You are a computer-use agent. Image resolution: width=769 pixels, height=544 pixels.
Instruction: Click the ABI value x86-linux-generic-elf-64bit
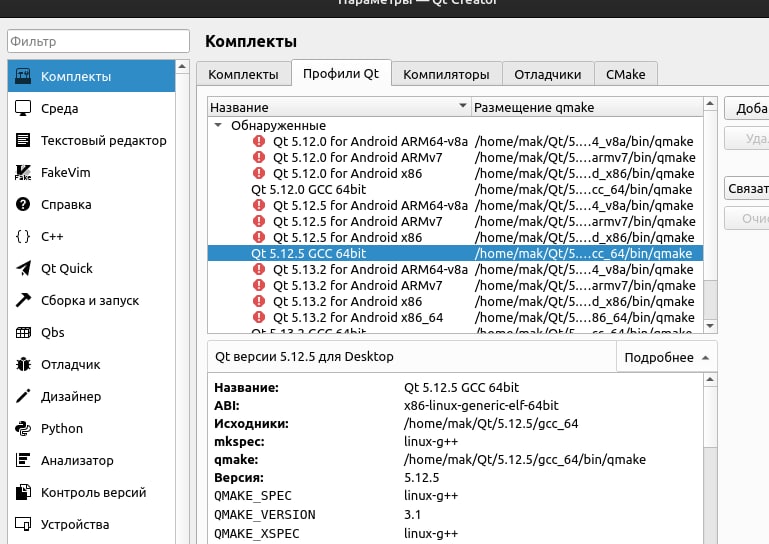(x=481, y=406)
